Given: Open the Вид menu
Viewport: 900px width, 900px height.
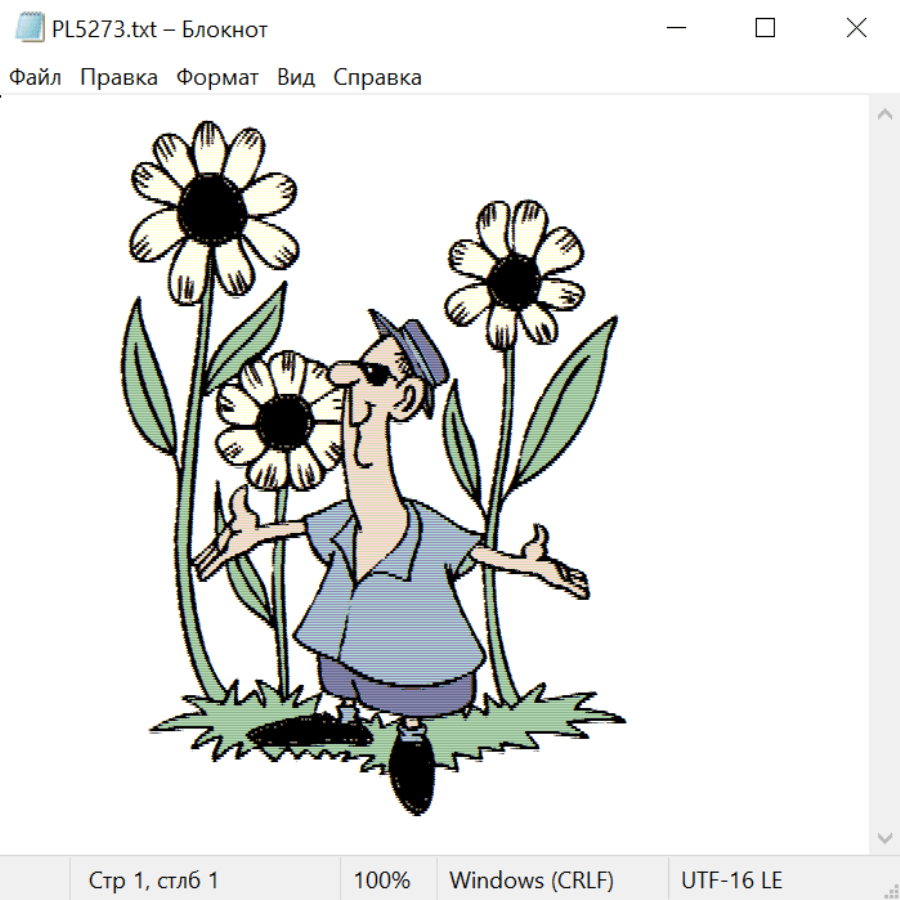Looking at the screenshot, I should (x=295, y=78).
